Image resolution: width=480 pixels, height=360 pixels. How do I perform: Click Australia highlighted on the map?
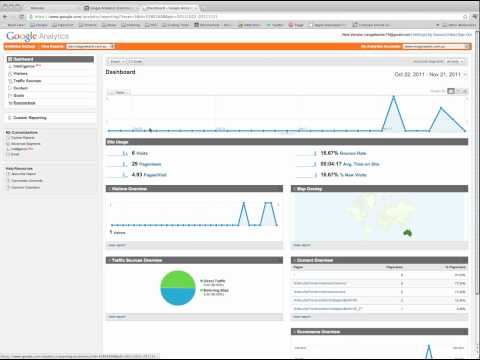[407, 233]
